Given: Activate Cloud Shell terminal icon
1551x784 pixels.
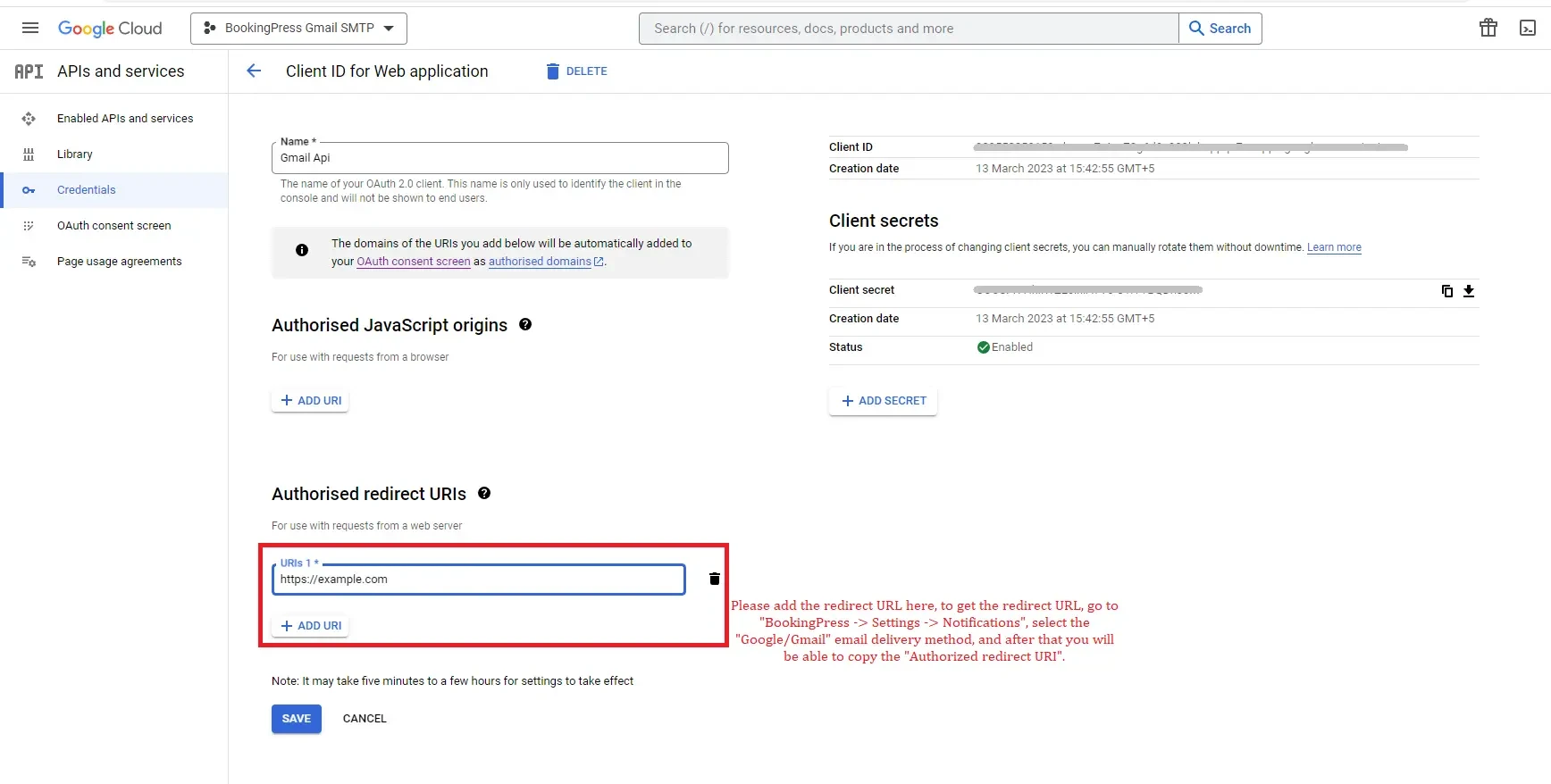Looking at the screenshot, I should (1528, 28).
